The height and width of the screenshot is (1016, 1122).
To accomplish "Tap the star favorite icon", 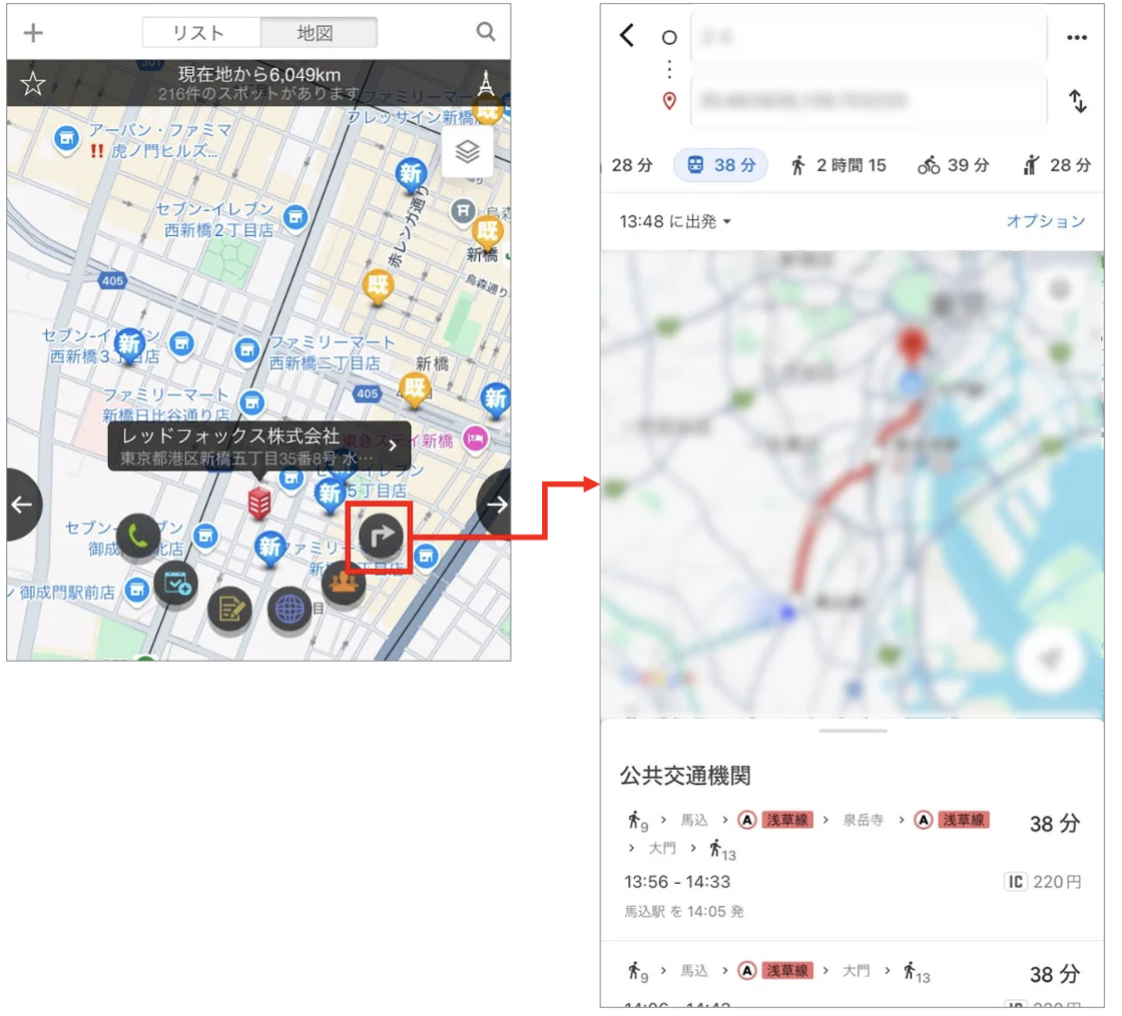I will click(x=33, y=84).
